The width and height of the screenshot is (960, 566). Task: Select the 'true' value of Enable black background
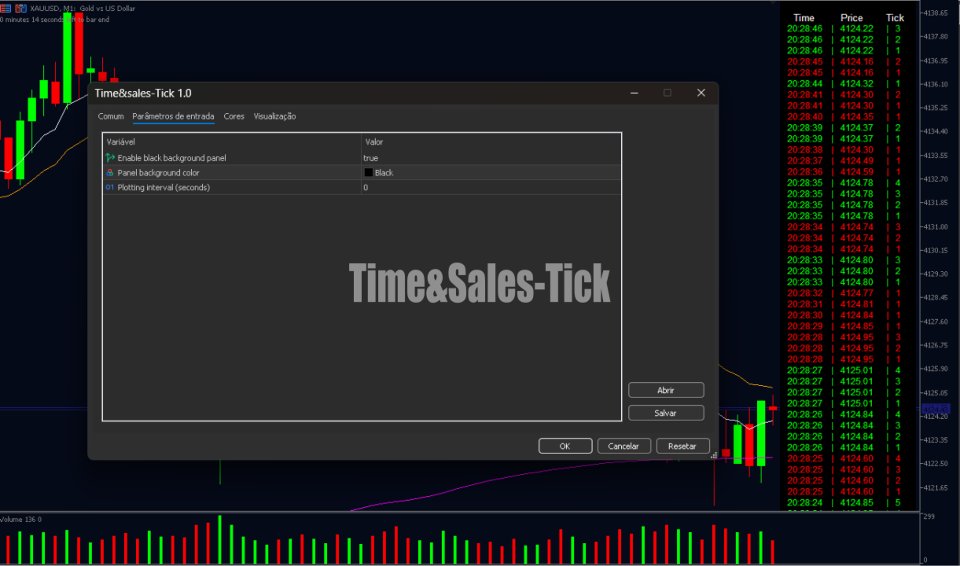coord(370,158)
